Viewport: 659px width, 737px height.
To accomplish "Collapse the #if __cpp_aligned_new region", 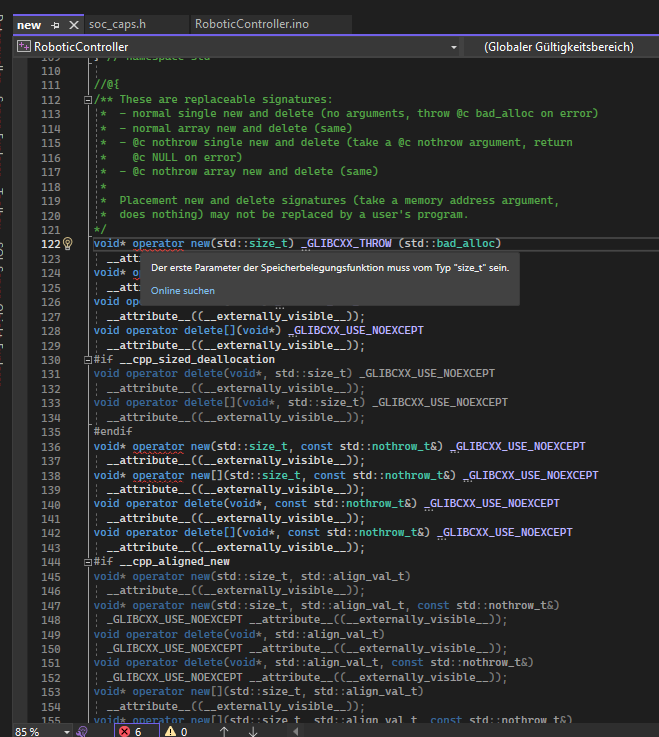I will click(88, 561).
